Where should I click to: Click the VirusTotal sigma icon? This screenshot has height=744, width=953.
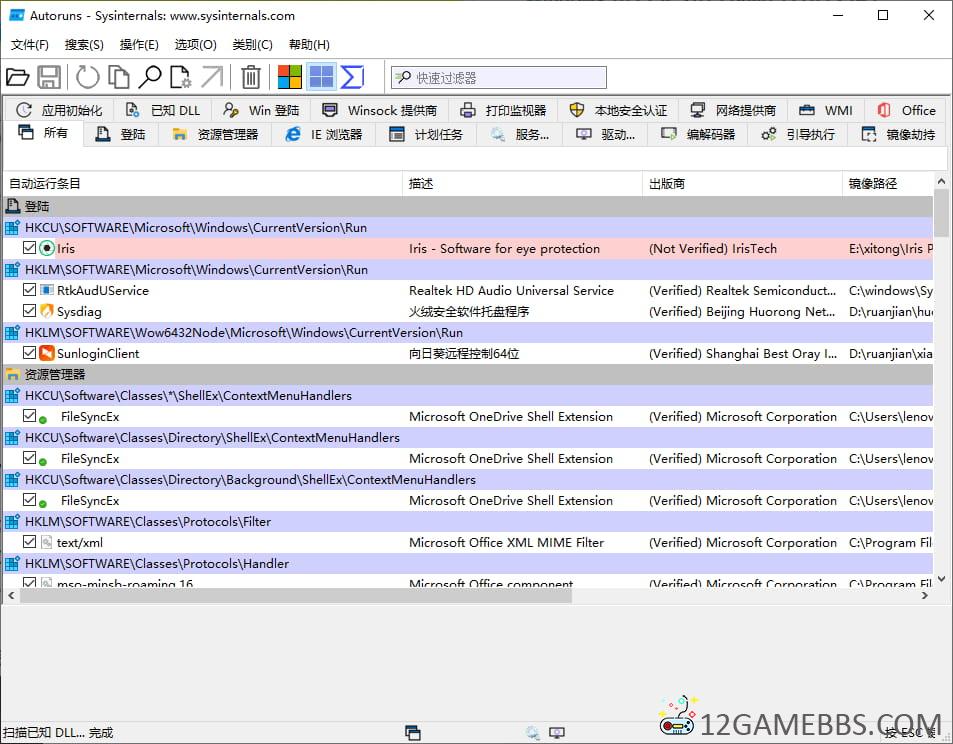click(353, 77)
